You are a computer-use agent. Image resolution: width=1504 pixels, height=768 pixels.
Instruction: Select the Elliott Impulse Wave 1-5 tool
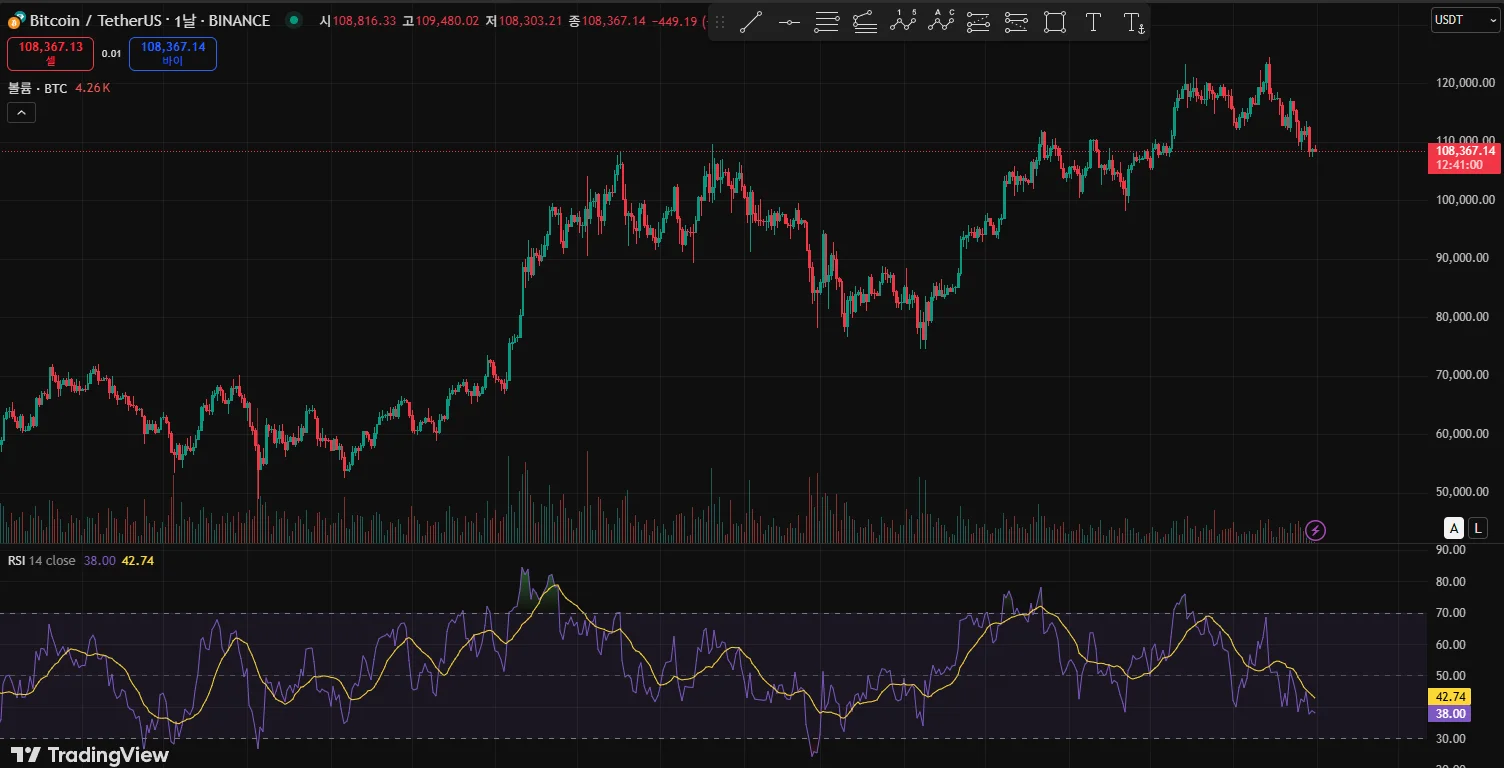[x=903, y=22]
